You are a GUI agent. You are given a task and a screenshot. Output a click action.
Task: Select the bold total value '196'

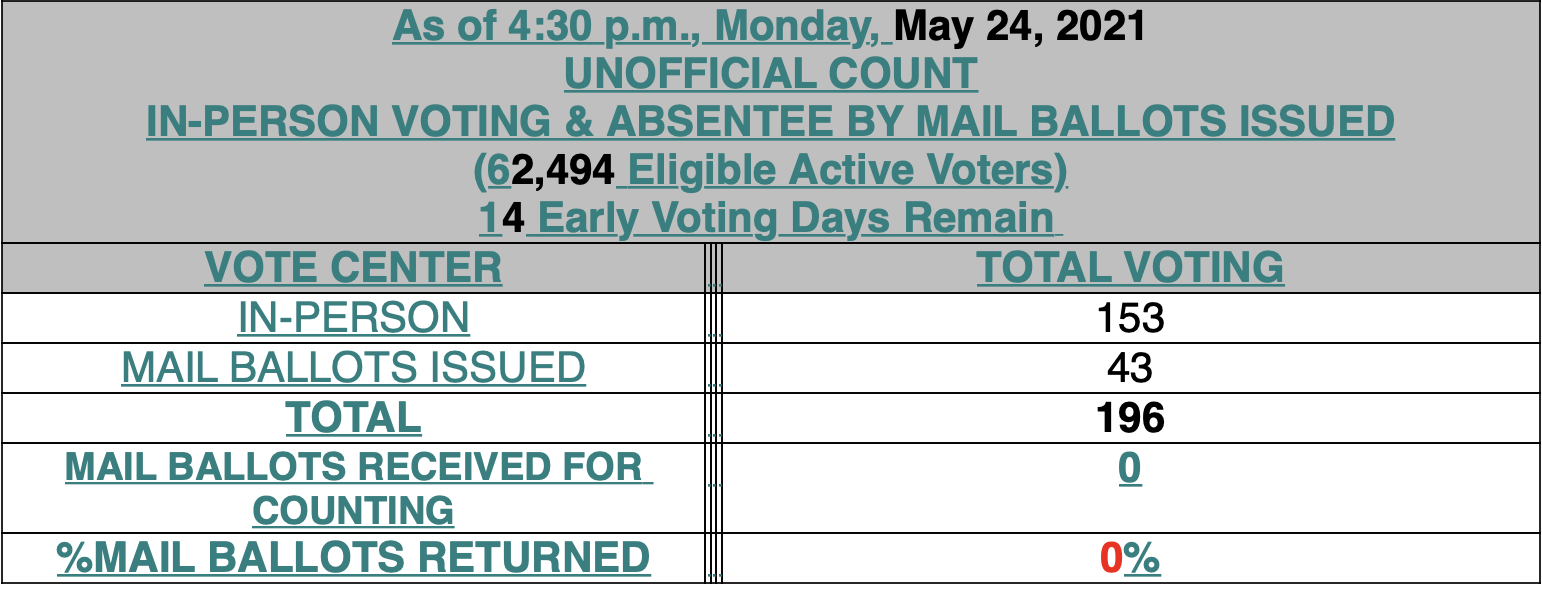click(1130, 418)
